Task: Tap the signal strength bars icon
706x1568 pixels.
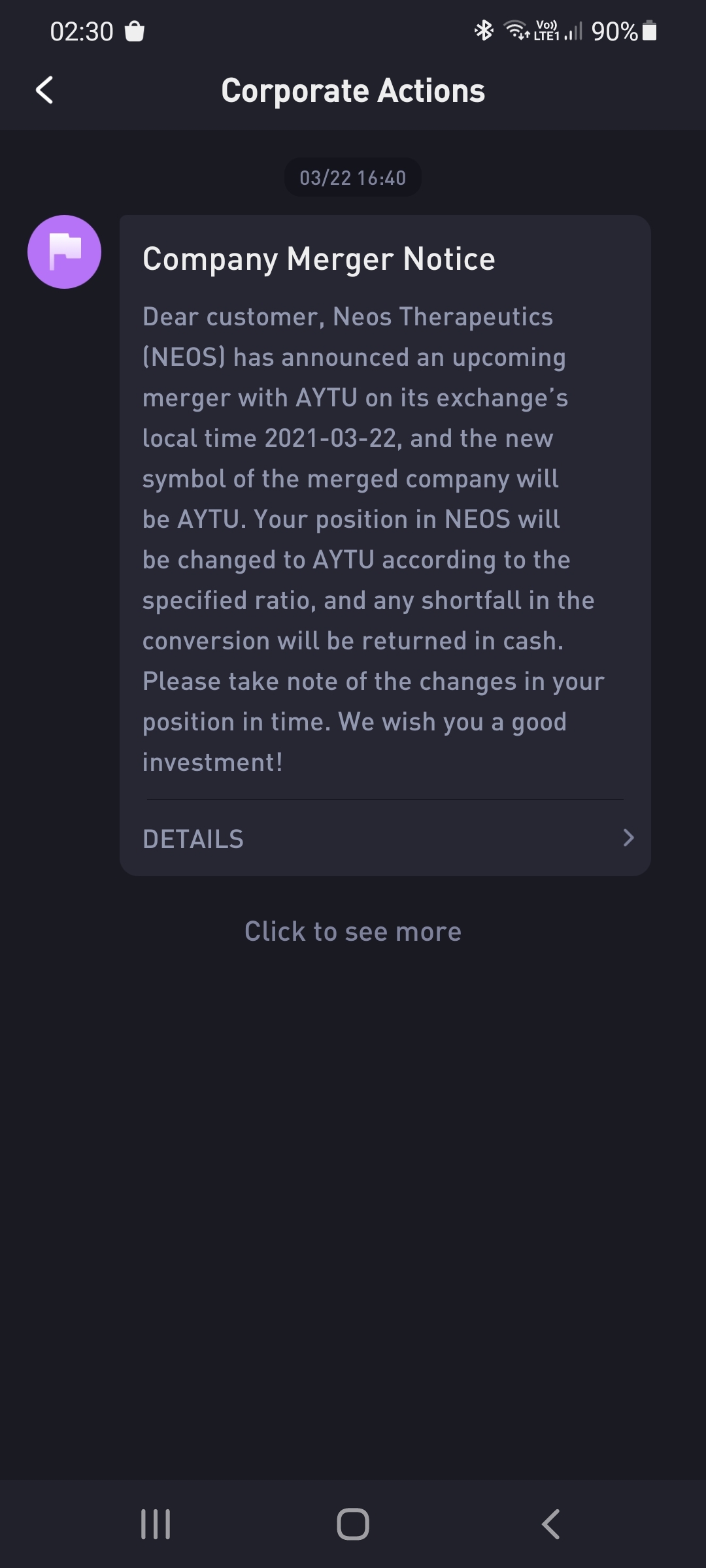Action: (x=573, y=31)
